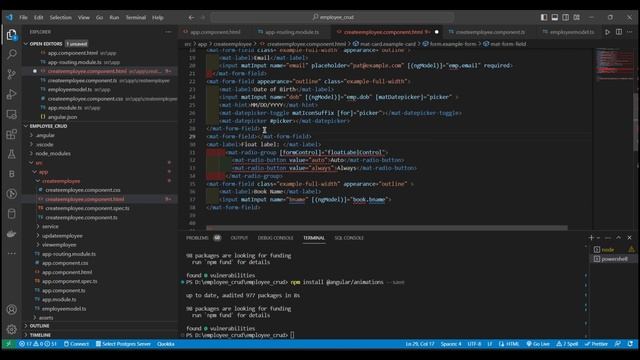Switch to the SQL CONSOLE panel tab
Image resolution: width=640 pixels, height=360 pixels.
[x=349, y=238]
